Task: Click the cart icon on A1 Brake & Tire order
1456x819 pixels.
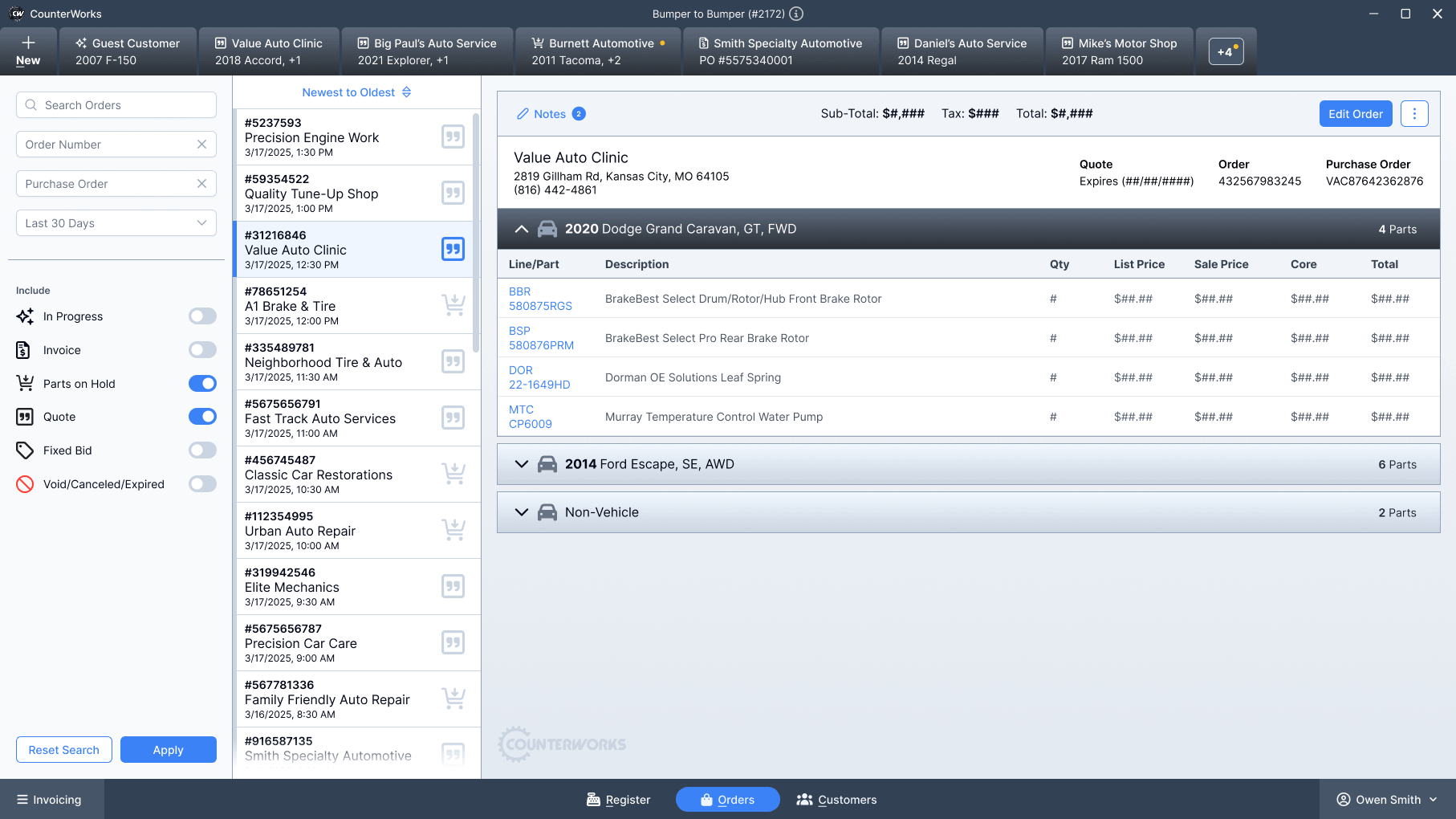Action: point(453,306)
